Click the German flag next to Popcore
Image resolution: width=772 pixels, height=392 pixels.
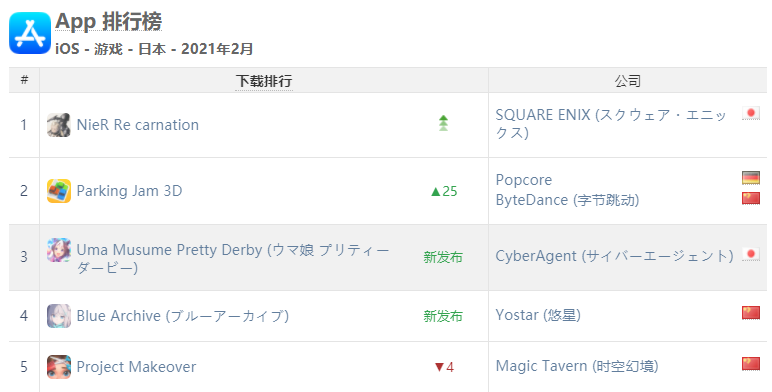point(751,178)
